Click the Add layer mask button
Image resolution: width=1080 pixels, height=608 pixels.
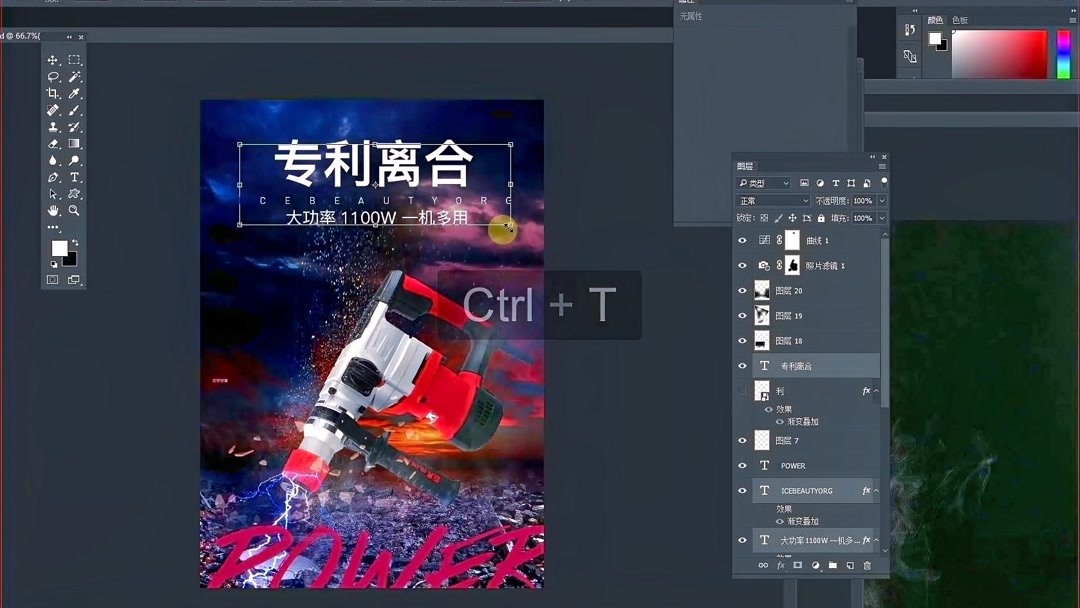[797, 565]
